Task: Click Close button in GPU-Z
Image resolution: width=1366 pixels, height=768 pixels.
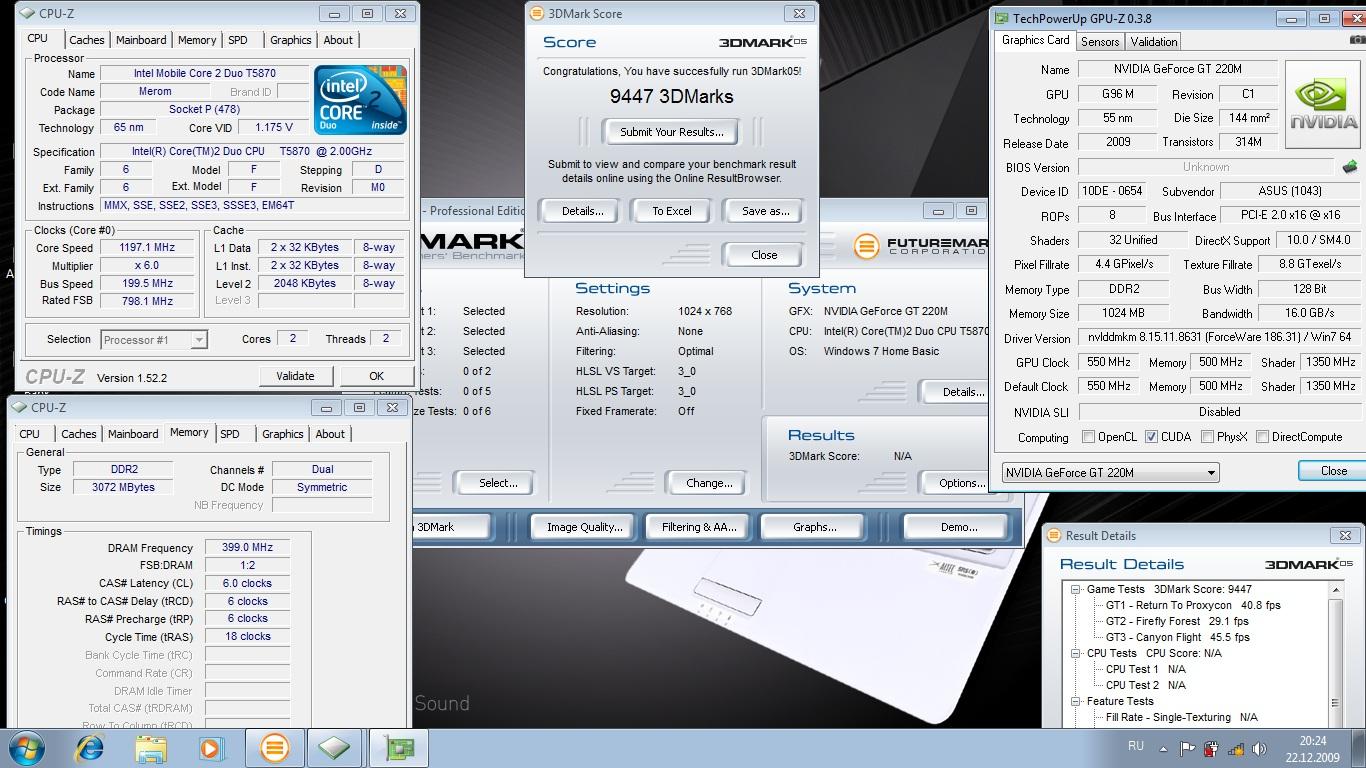Action: point(1333,471)
